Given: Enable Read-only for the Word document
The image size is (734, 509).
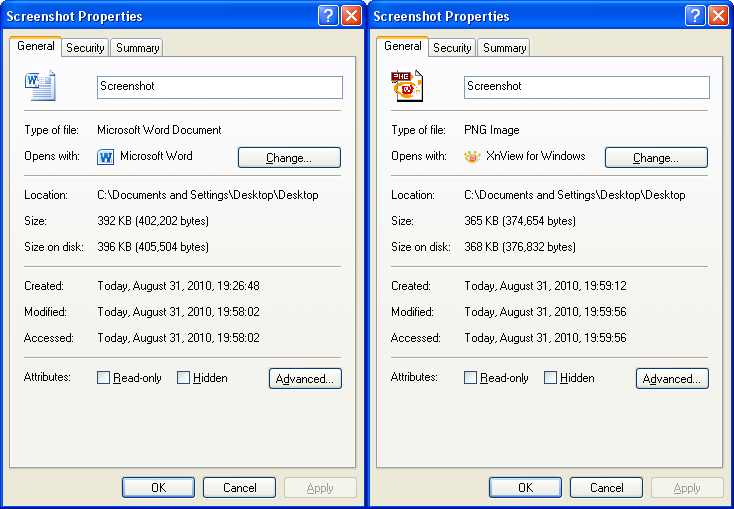Looking at the screenshot, I should [104, 378].
